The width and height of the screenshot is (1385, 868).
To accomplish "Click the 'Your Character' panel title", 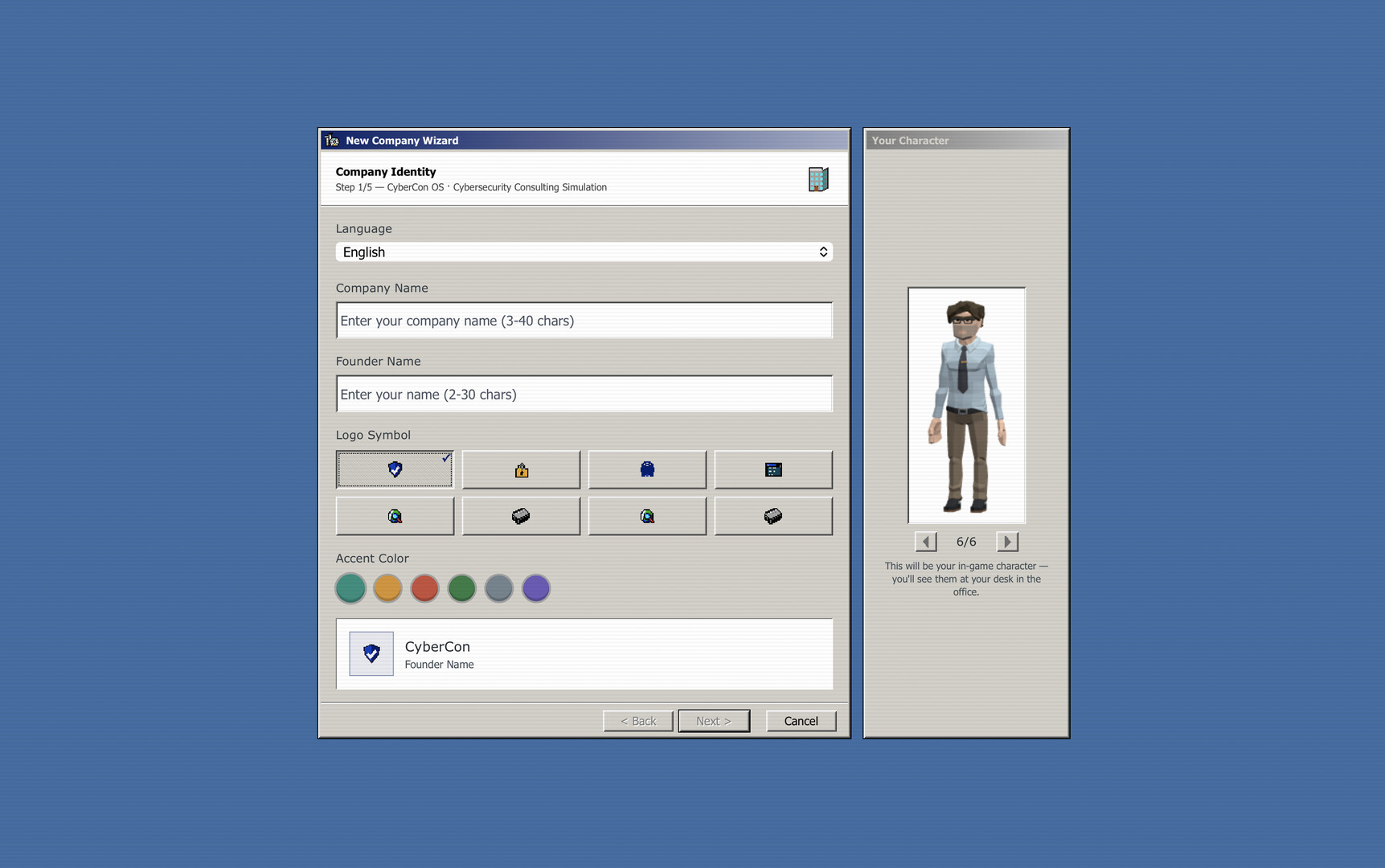I will pos(910,141).
